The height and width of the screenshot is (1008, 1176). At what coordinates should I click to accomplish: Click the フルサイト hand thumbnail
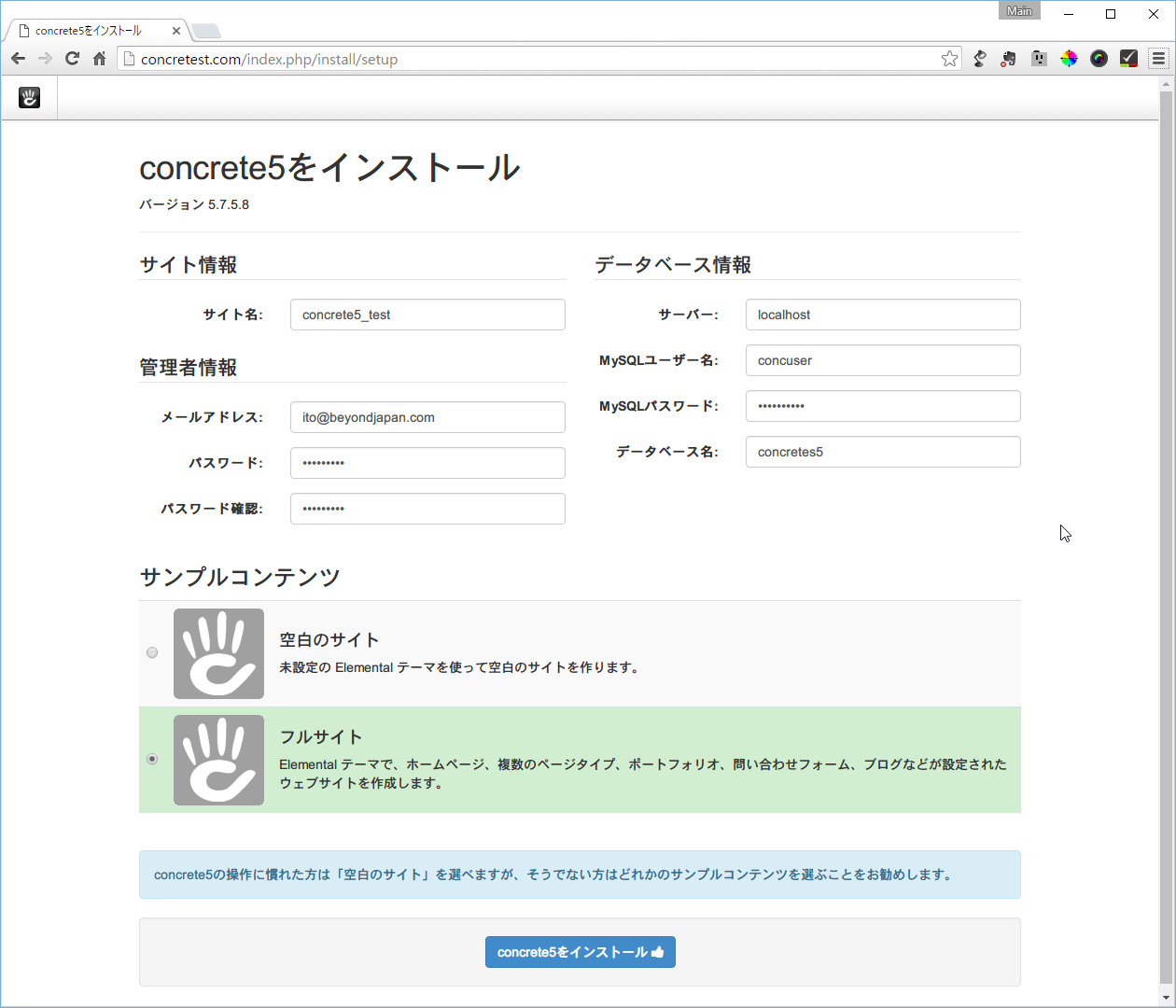[218, 760]
